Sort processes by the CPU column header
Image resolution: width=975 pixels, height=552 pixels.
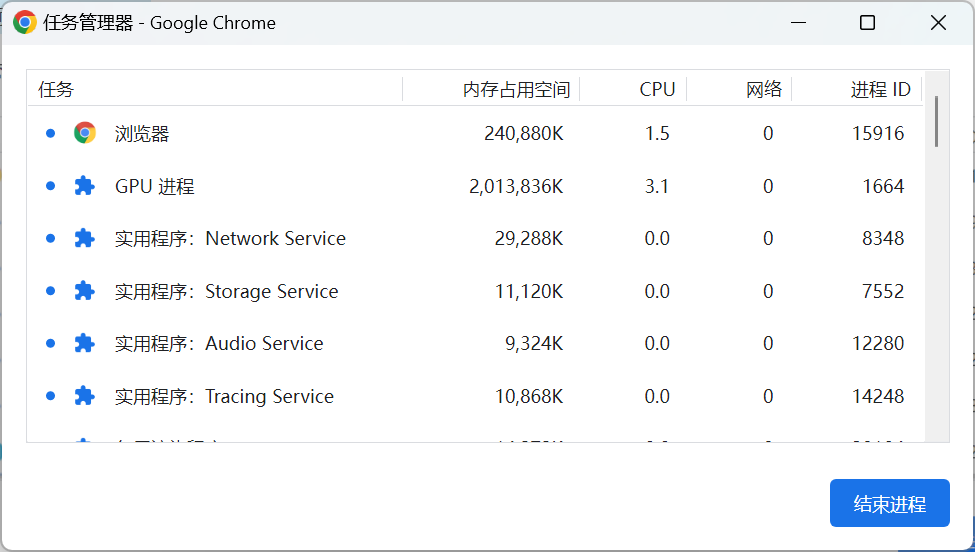pyautogui.click(x=657, y=90)
